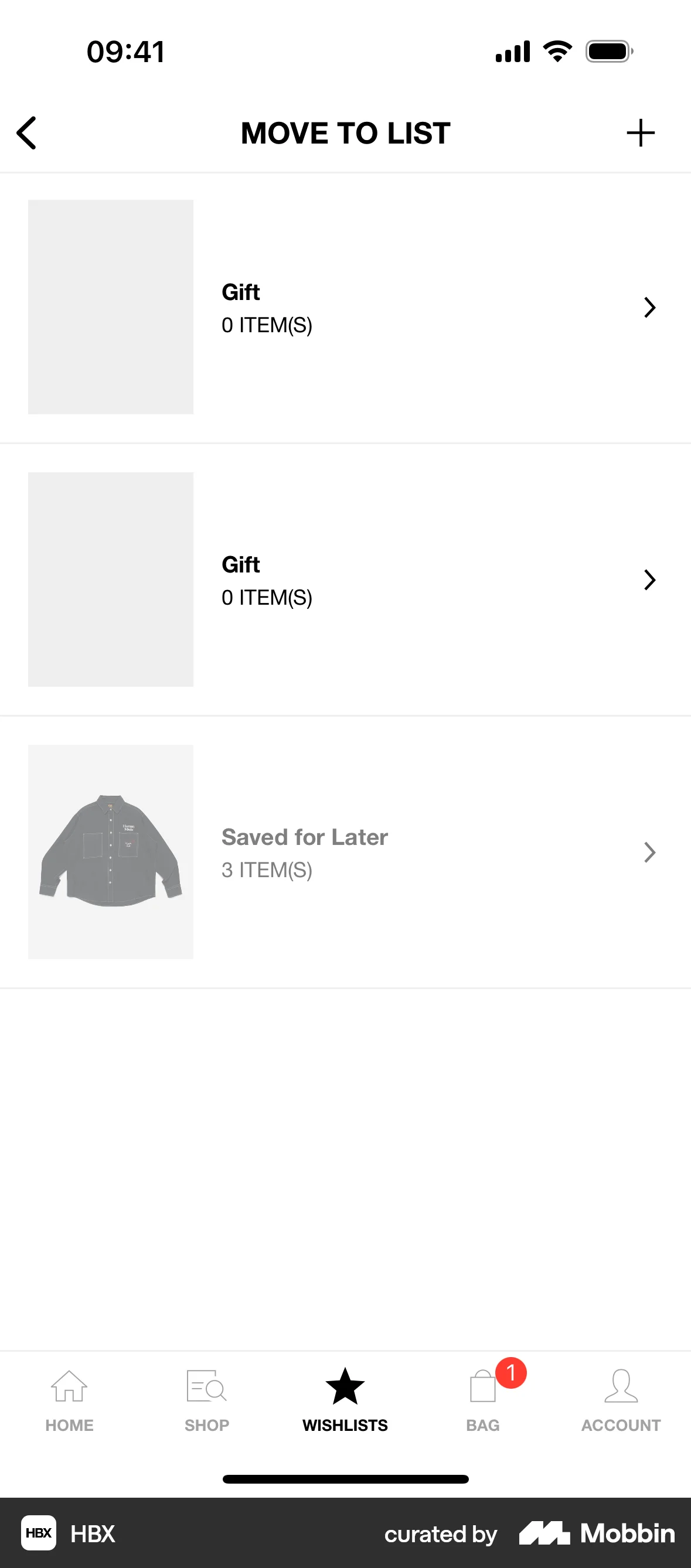Select the Wishlists star icon
This screenshot has height=1568, width=691.
coord(345,1386)
